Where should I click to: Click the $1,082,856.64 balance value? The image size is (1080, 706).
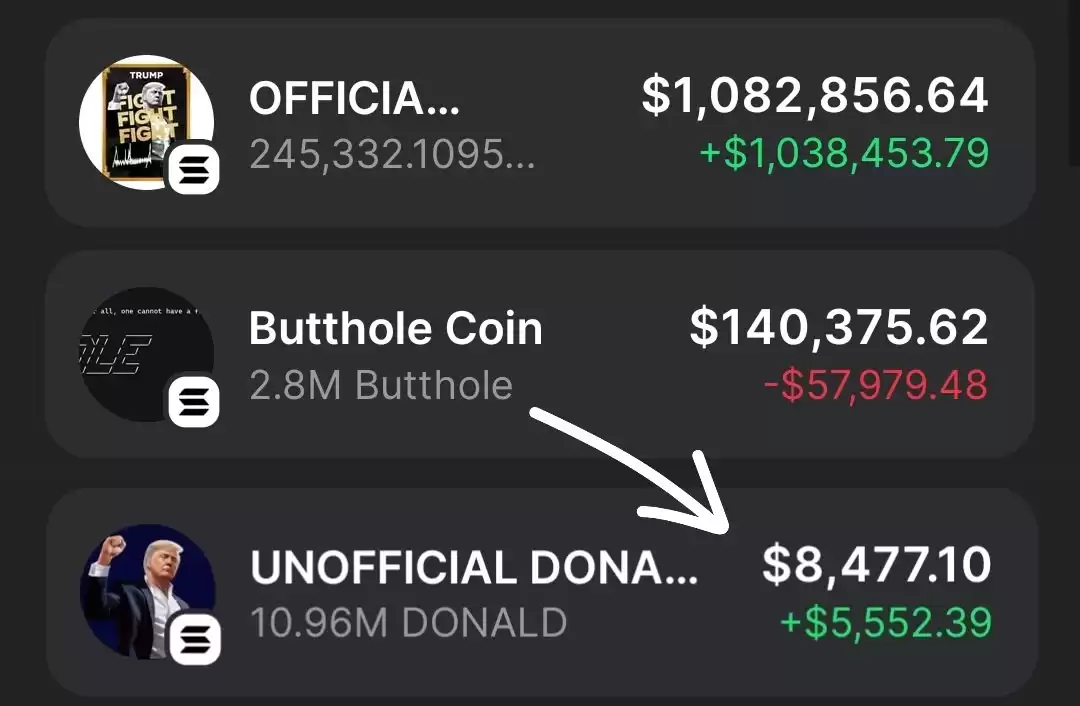pyautogui.click(x=815, y=96)
